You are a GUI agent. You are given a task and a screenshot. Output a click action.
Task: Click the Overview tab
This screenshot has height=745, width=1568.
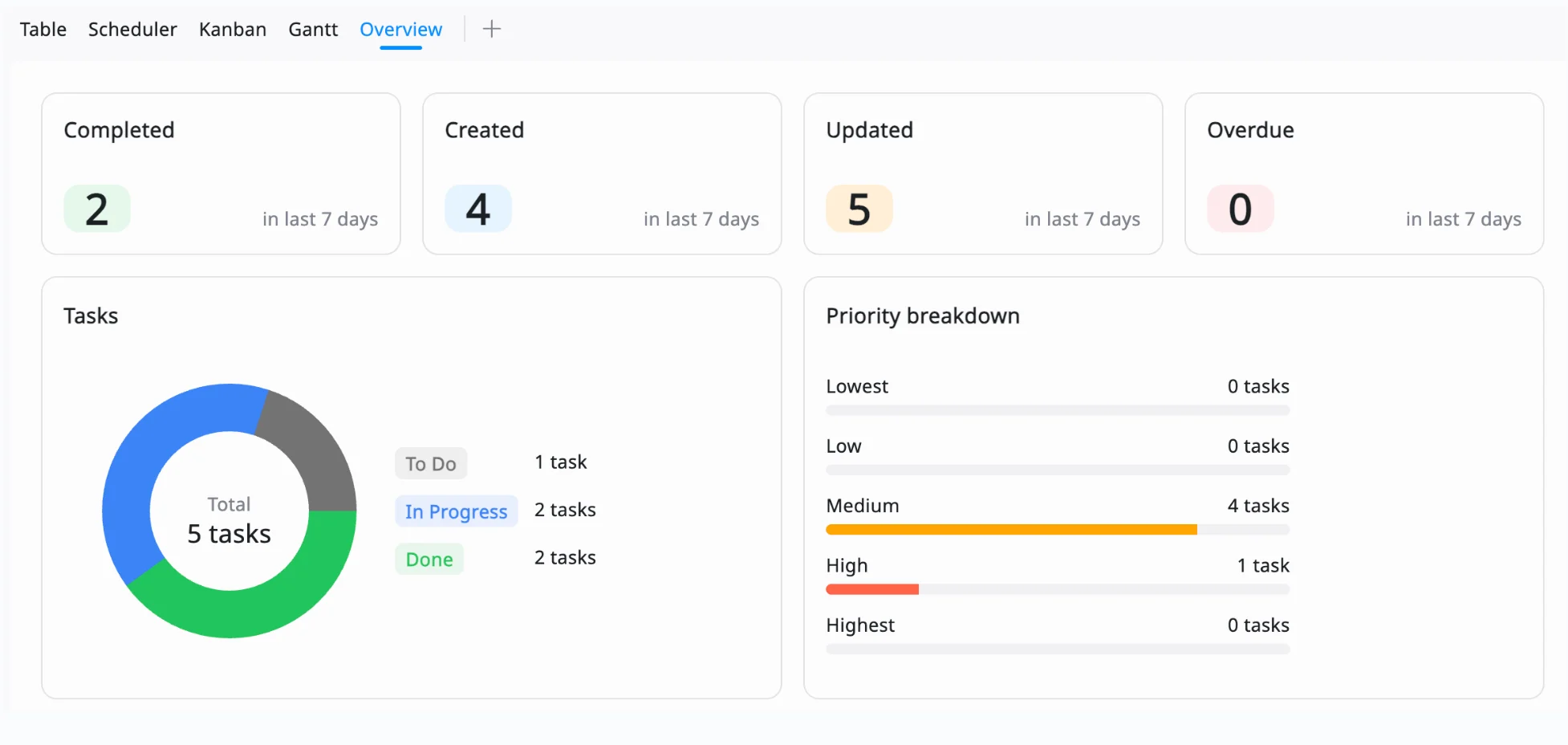pos(400,30)
